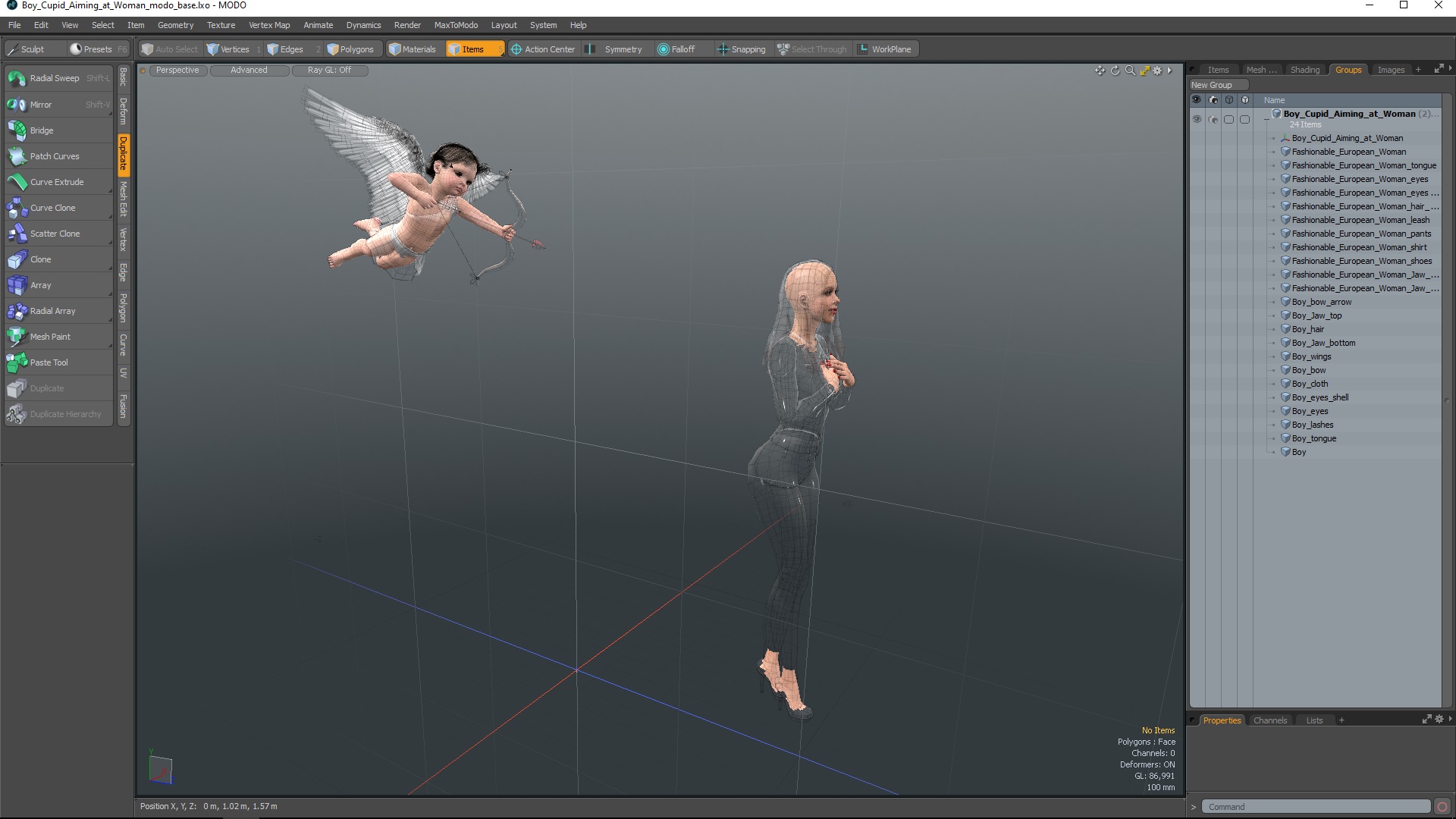Viewport: 1456px width, 819px height.
Task: Switch to the Channels tab
Action: point(1270,720)
